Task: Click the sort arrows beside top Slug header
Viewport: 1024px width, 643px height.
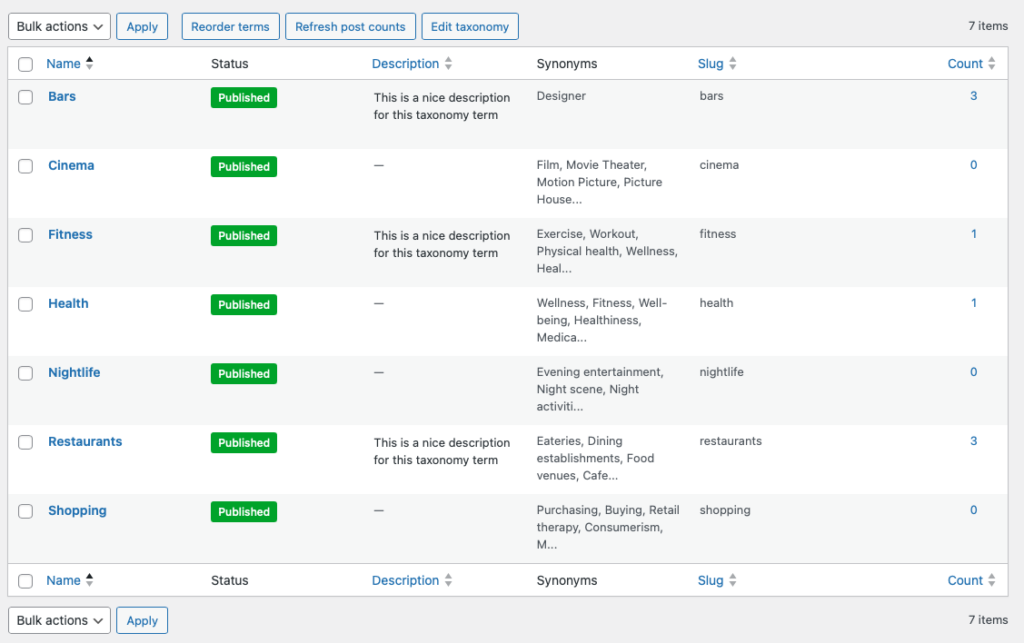Action: [732, 64]
